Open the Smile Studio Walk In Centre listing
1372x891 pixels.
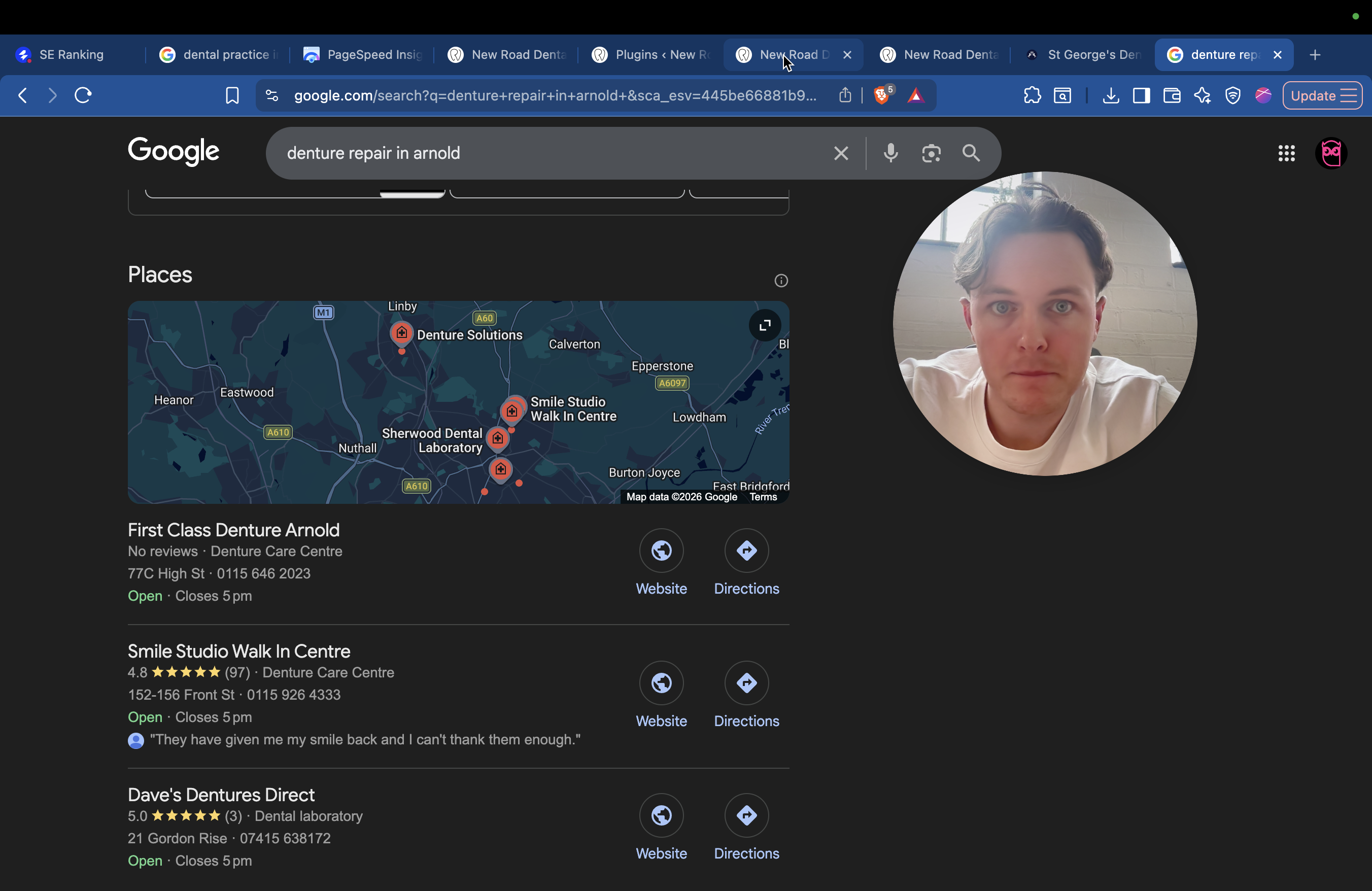point(238,650)
